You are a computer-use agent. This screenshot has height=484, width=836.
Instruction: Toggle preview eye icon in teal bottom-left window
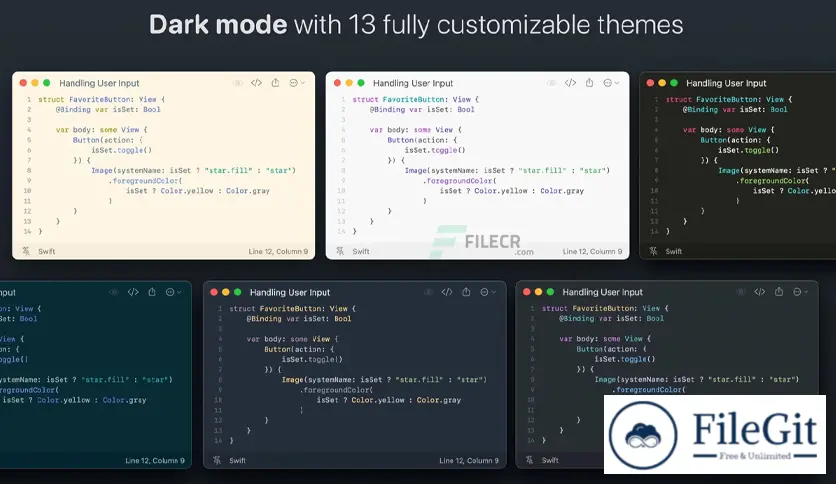(x=114, y=292)
